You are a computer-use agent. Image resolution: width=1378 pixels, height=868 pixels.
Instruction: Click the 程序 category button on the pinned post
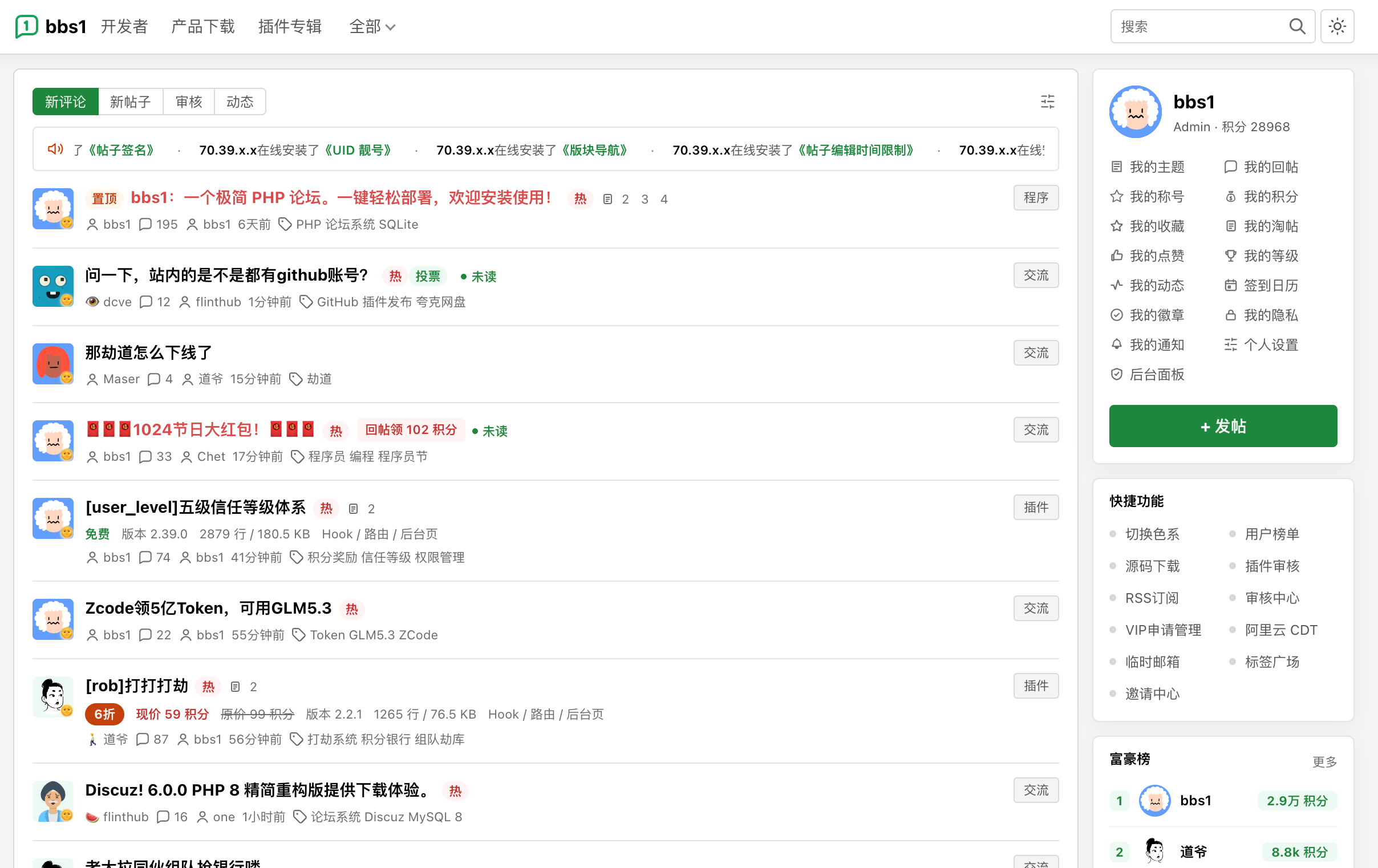point(1036,197)
